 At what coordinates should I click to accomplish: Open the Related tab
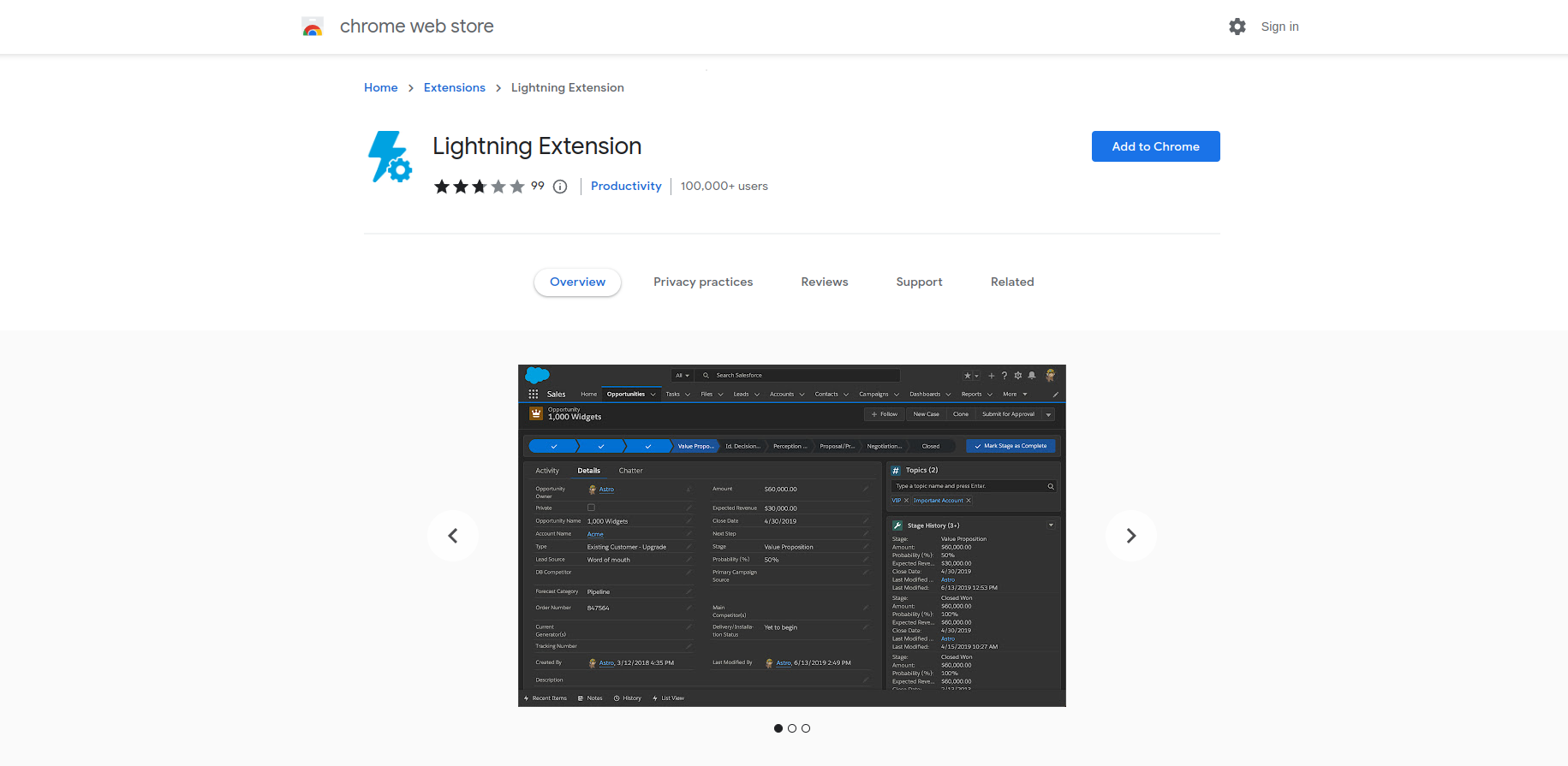pyautogui.click(x=1012, y=282)
